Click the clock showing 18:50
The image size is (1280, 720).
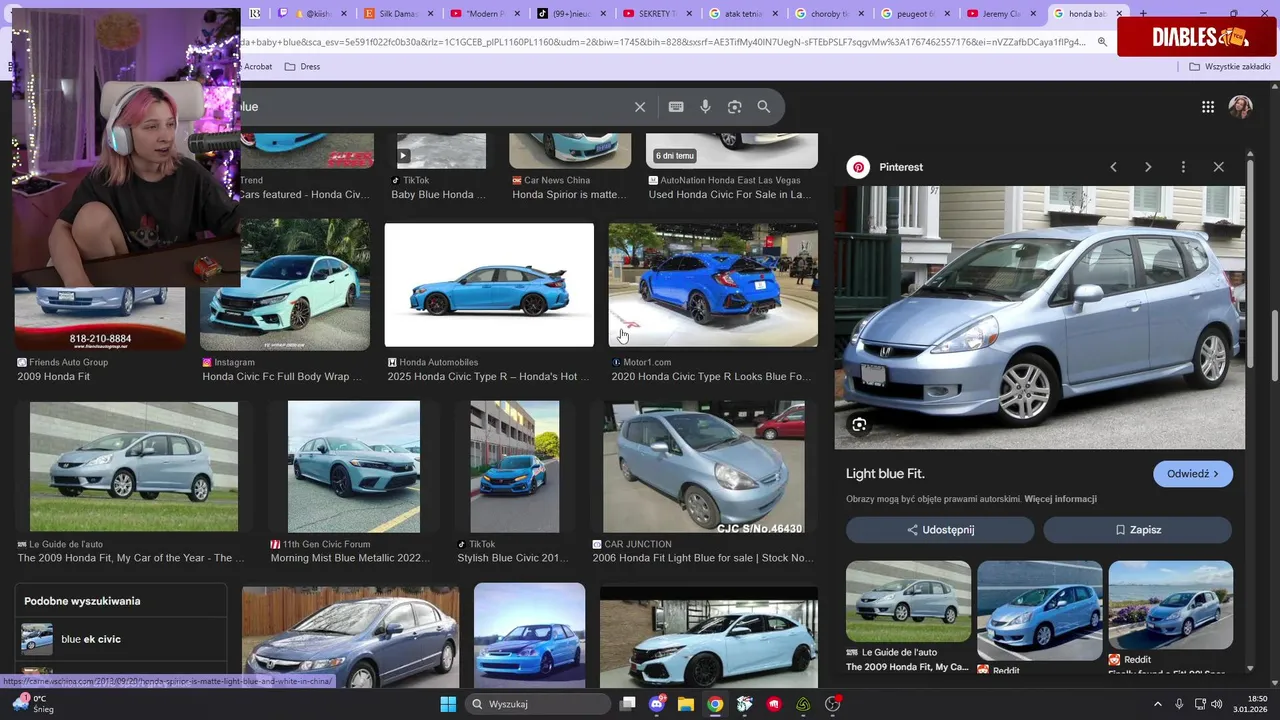click(1250, 704)
